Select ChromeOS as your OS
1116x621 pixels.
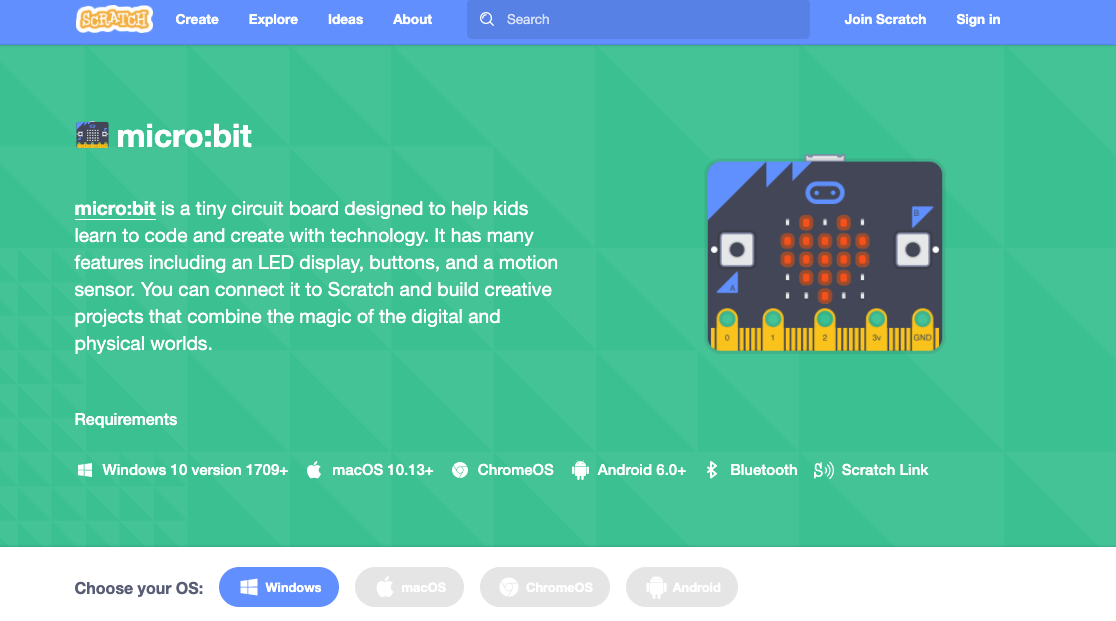pyautogui.click(x=544, y=587)
